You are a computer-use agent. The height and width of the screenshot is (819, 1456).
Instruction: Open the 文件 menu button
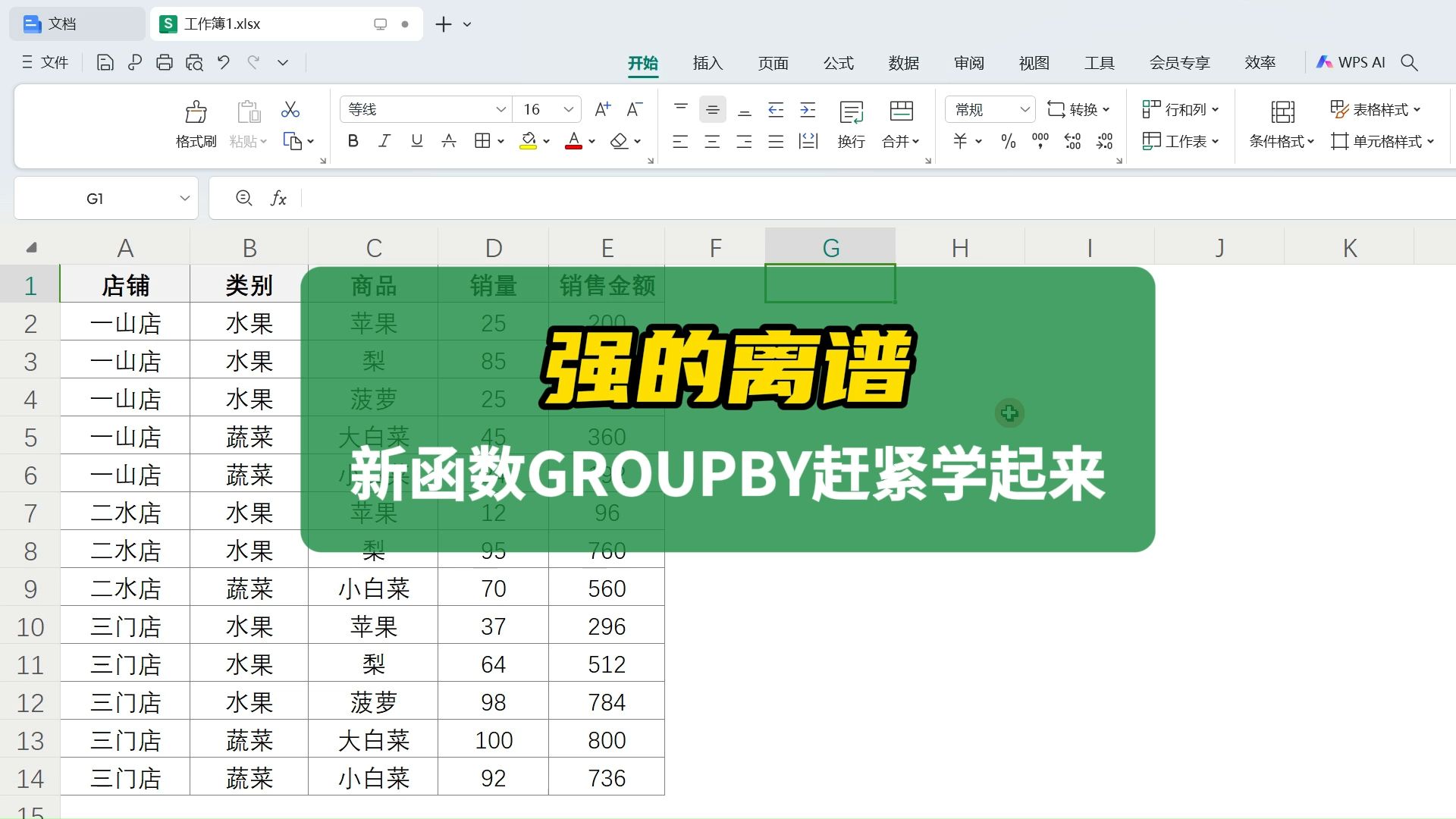pos(45,63)
